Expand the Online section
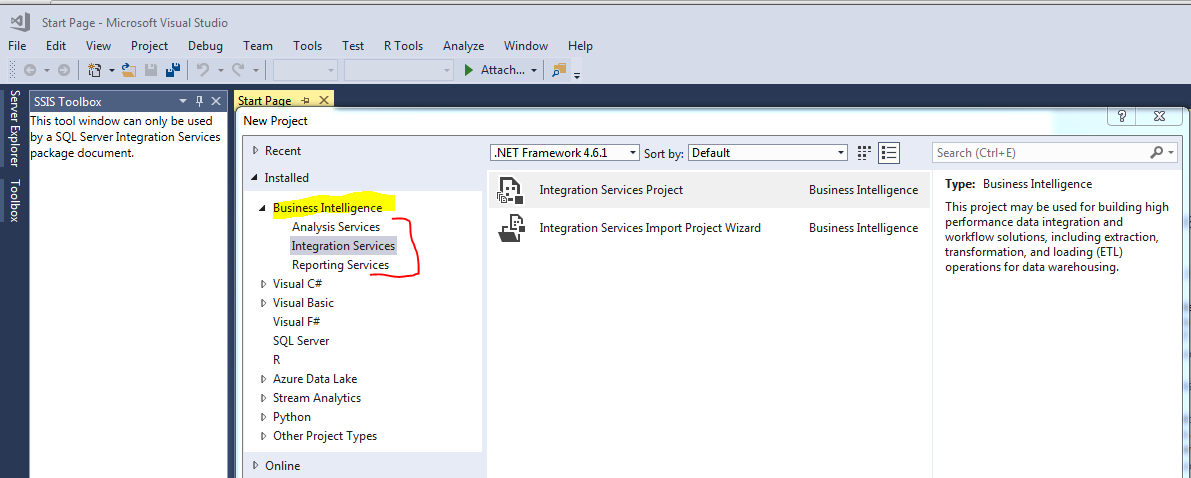 256,465
